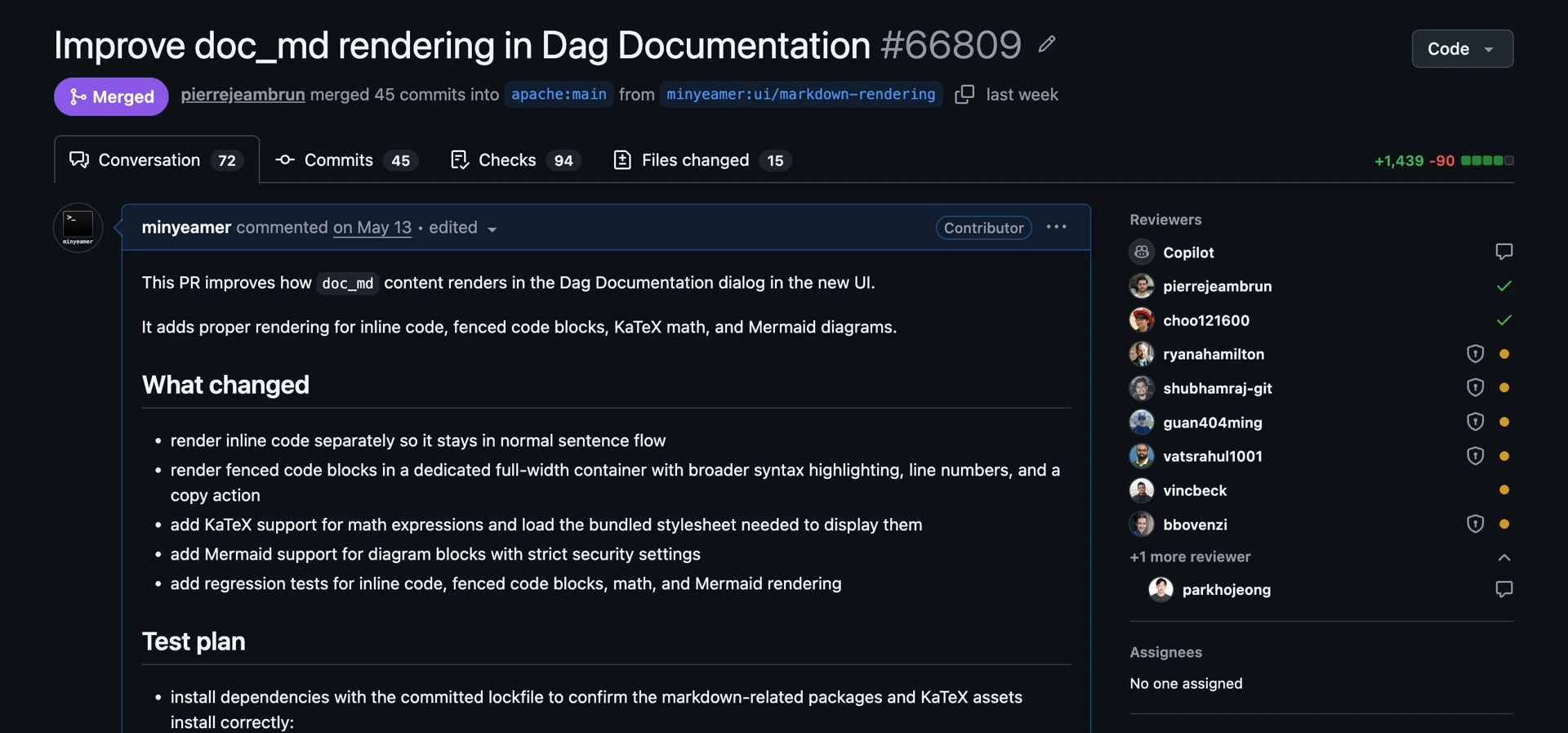Open parkhojeong reviewer profile link

[1227, 590]
